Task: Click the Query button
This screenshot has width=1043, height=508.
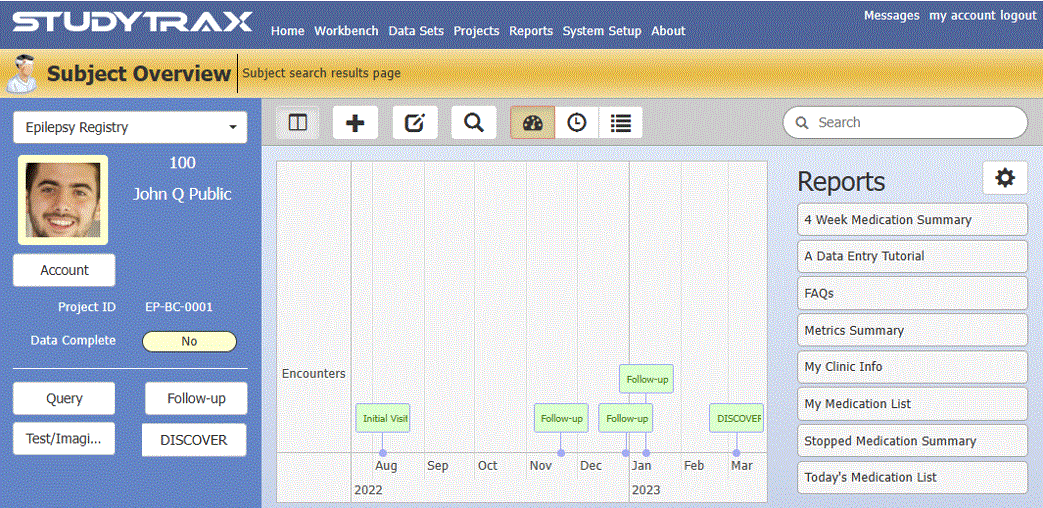Action: 64,398
